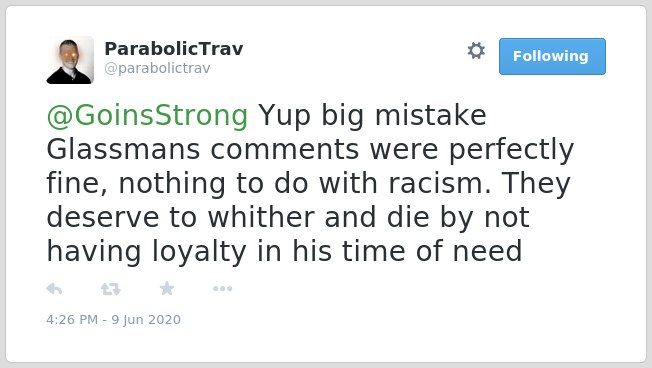Open the three-dot more options menu
This screenshot has width=652, height=368.
(x=222, y=289)
